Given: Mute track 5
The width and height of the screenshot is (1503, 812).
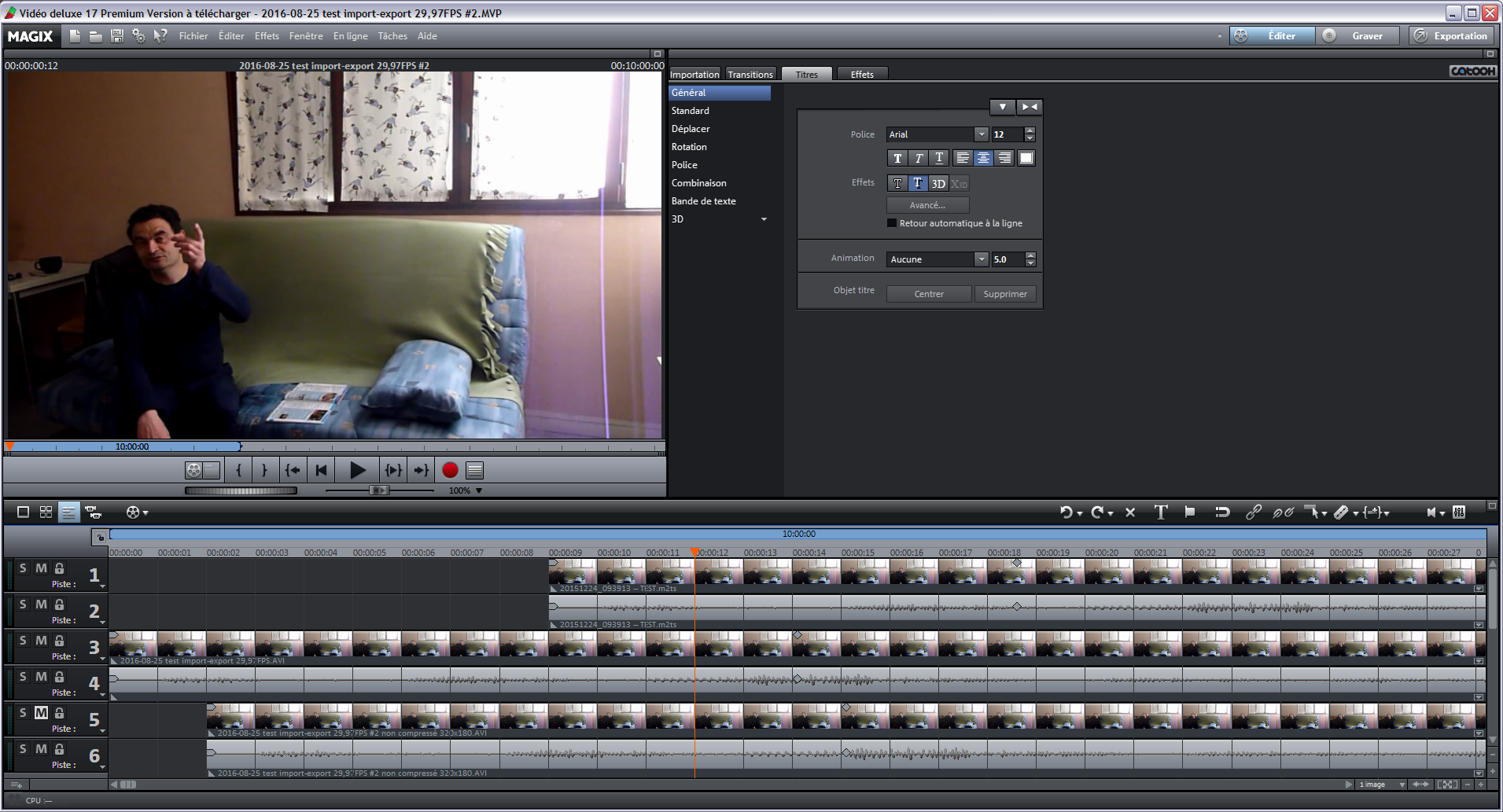Looking at the screenshot, I should click(41, 713).
